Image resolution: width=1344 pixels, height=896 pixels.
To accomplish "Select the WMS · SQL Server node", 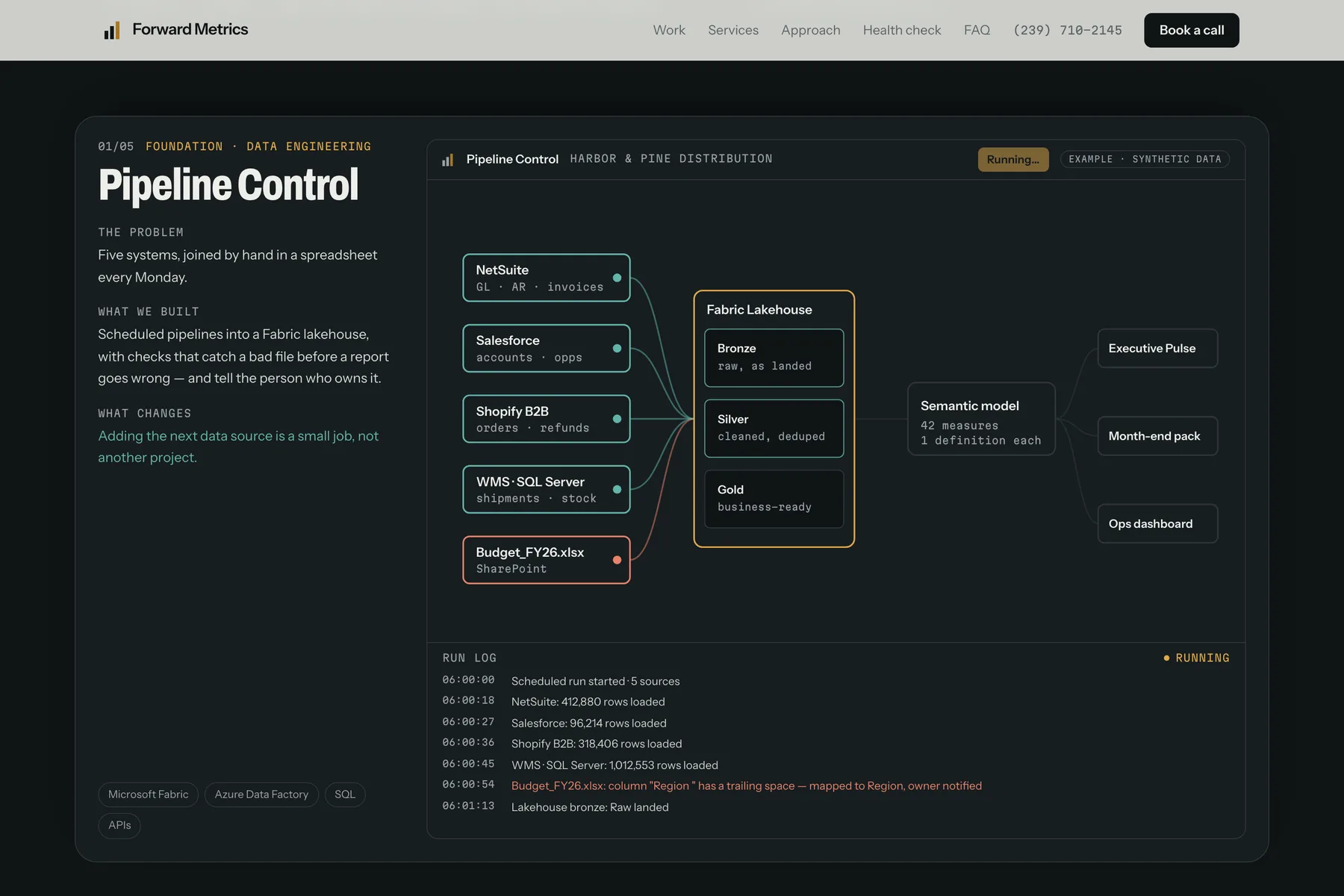I will coord(547,489).
